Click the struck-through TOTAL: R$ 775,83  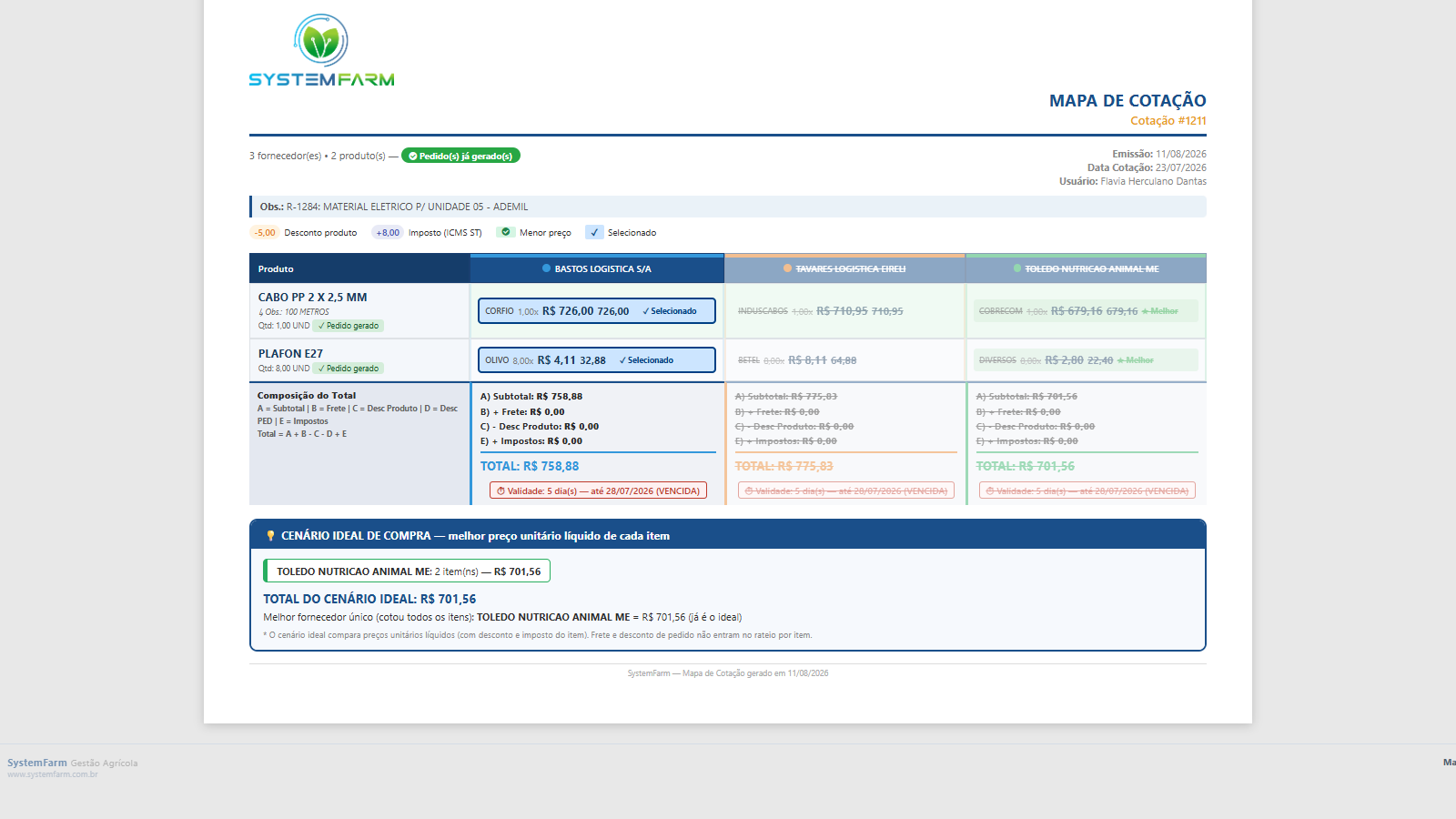784,466
